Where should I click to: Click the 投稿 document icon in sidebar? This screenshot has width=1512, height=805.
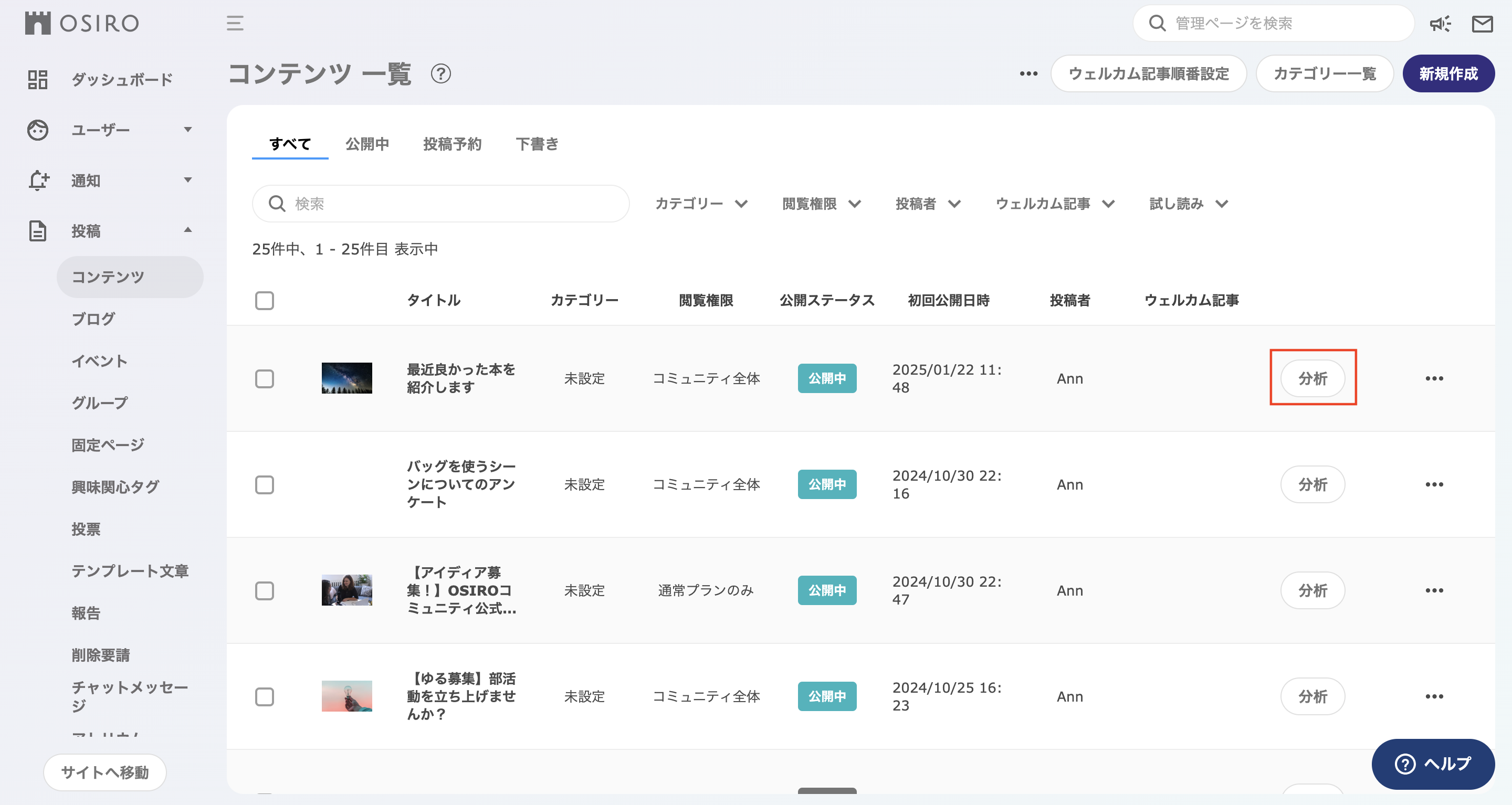tap(38, 230)
